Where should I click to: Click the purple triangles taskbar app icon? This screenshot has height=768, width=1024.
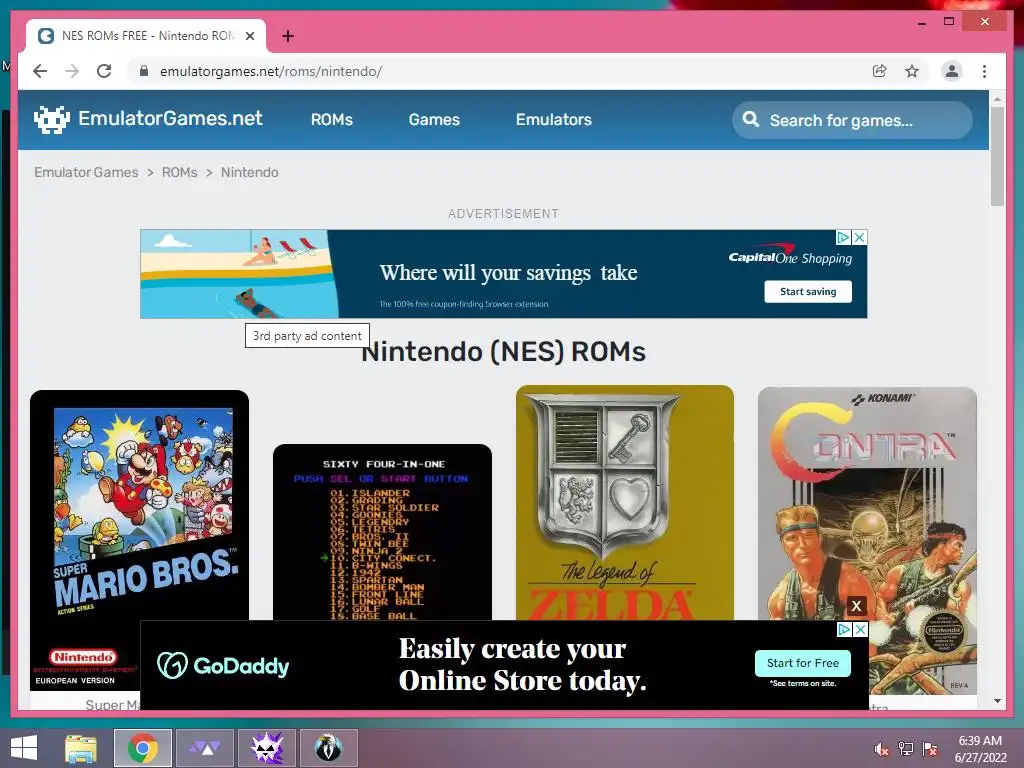tap(205, 748)
